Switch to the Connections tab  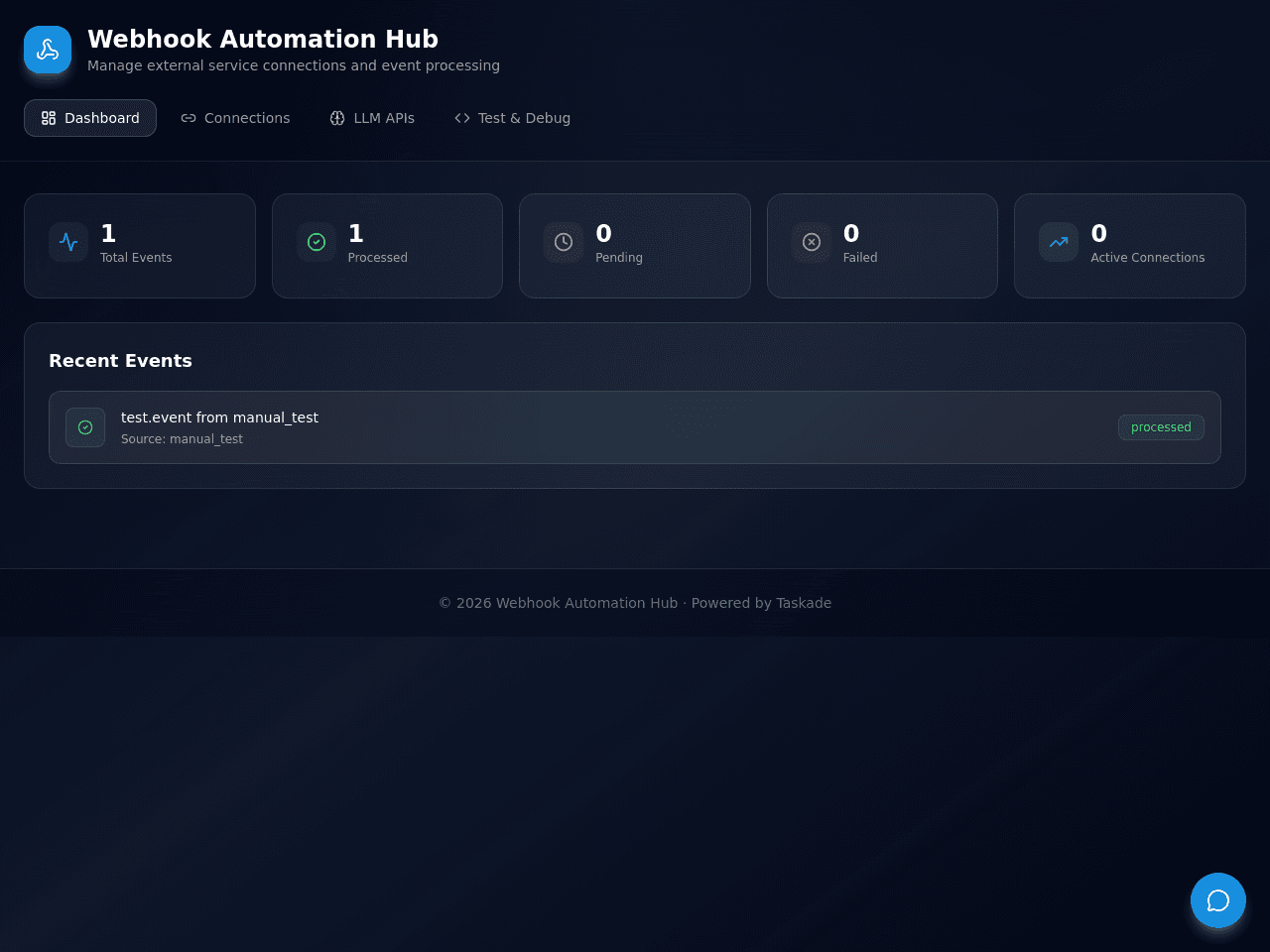click(x=235, y=118)
